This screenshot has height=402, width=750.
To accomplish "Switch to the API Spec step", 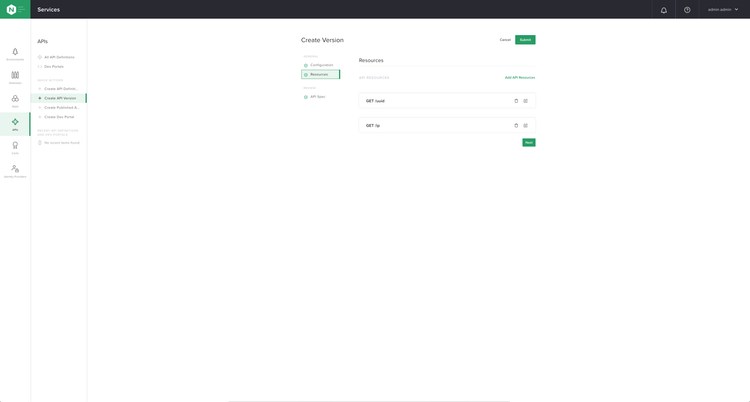I will tap(317, 97).
